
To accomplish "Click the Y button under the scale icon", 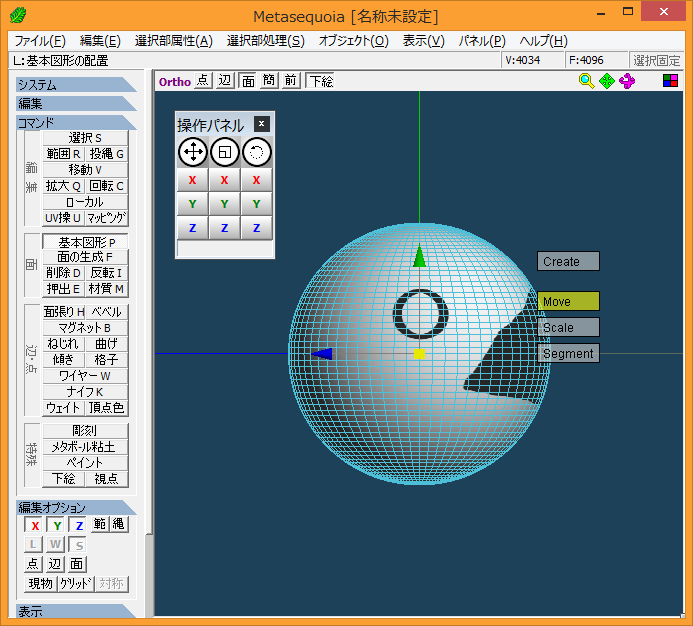I will coord(225,204).
